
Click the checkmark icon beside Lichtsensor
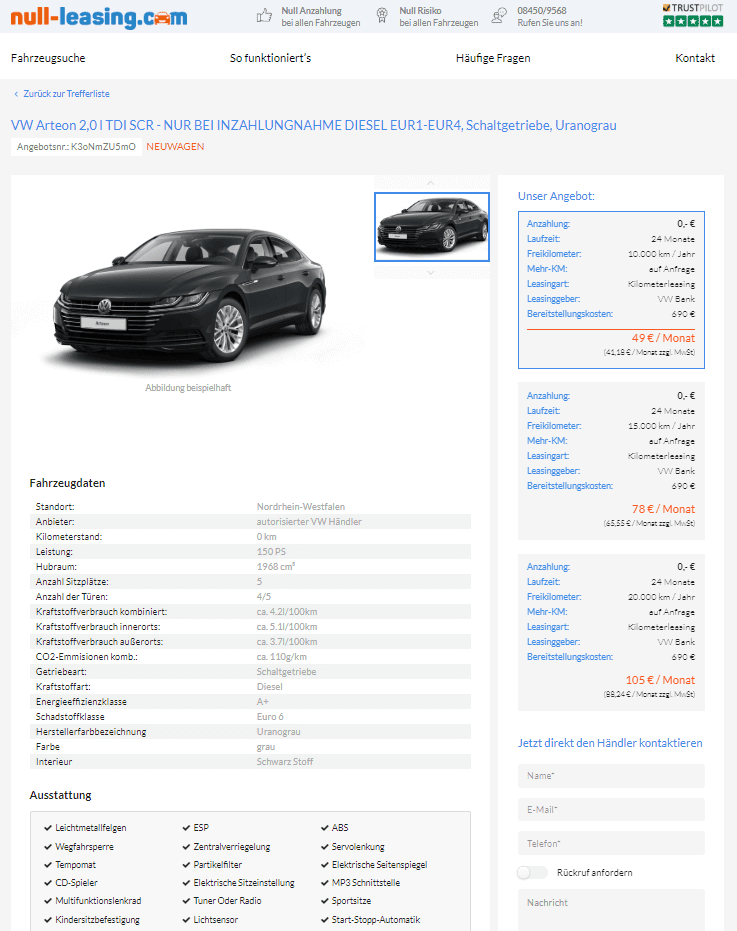coord(186,920)
